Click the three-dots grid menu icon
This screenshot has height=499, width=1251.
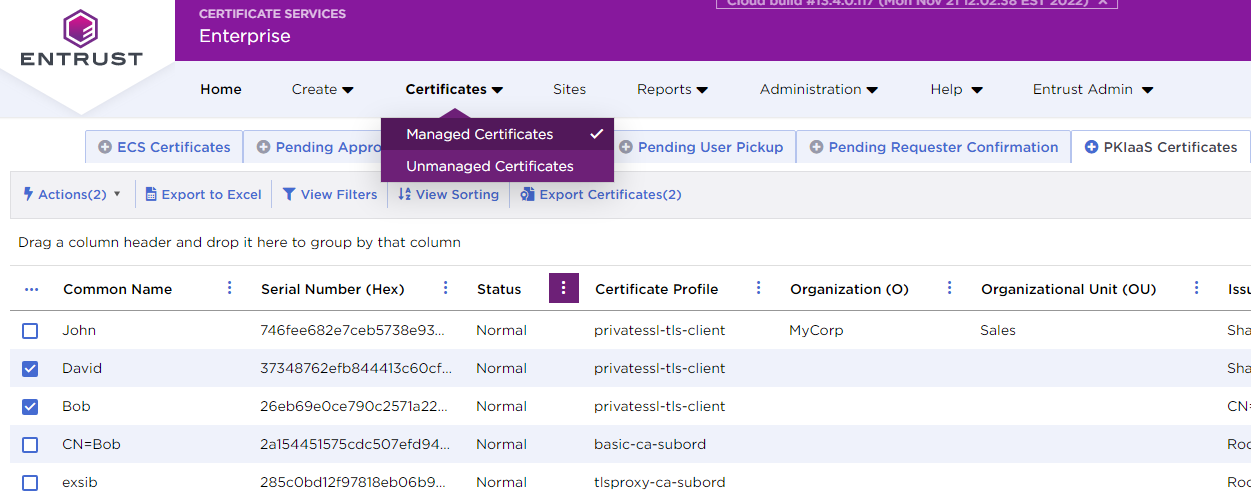(31, 289)
